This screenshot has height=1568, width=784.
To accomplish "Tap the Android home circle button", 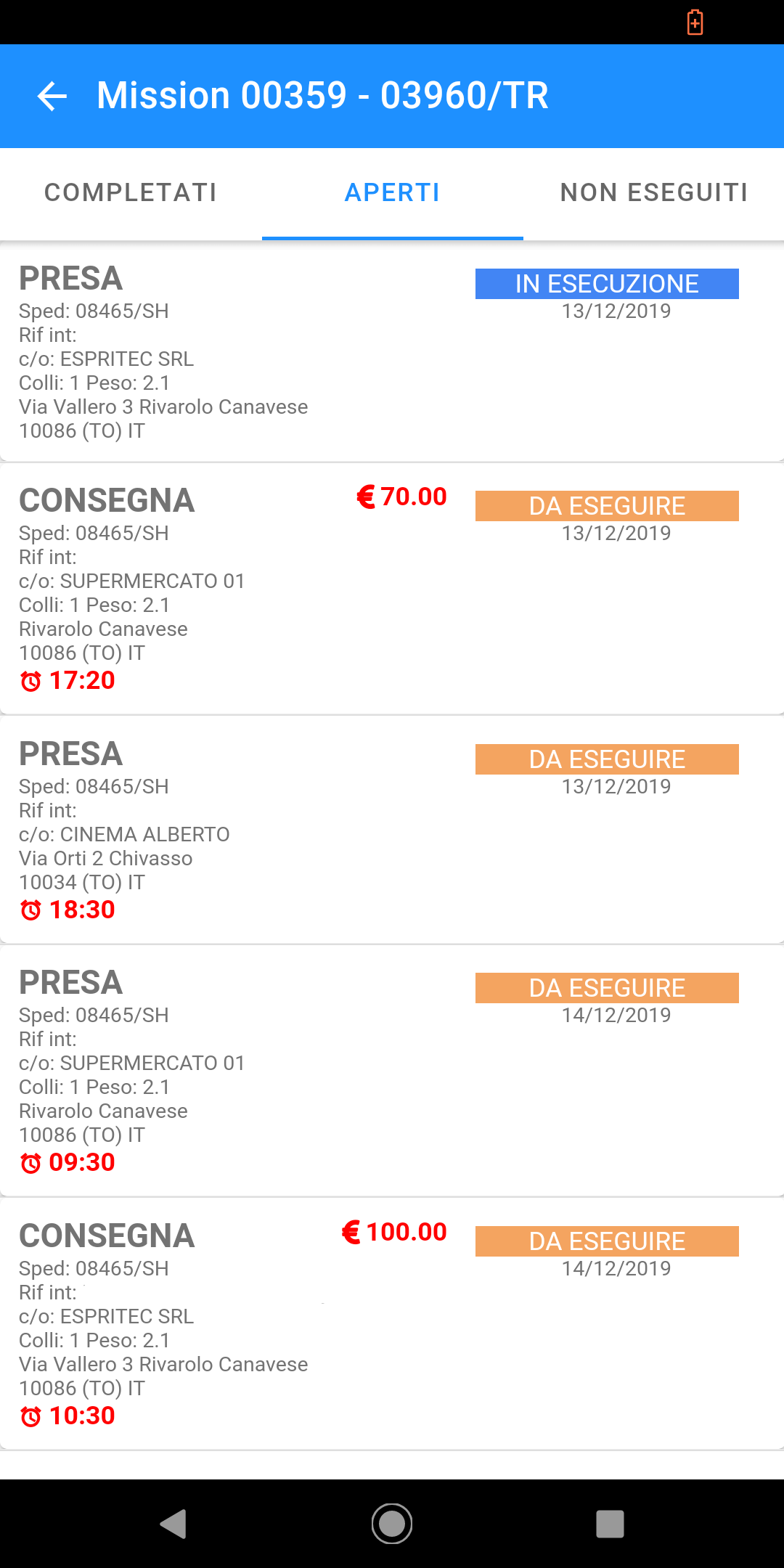I will coord(392,1524).
